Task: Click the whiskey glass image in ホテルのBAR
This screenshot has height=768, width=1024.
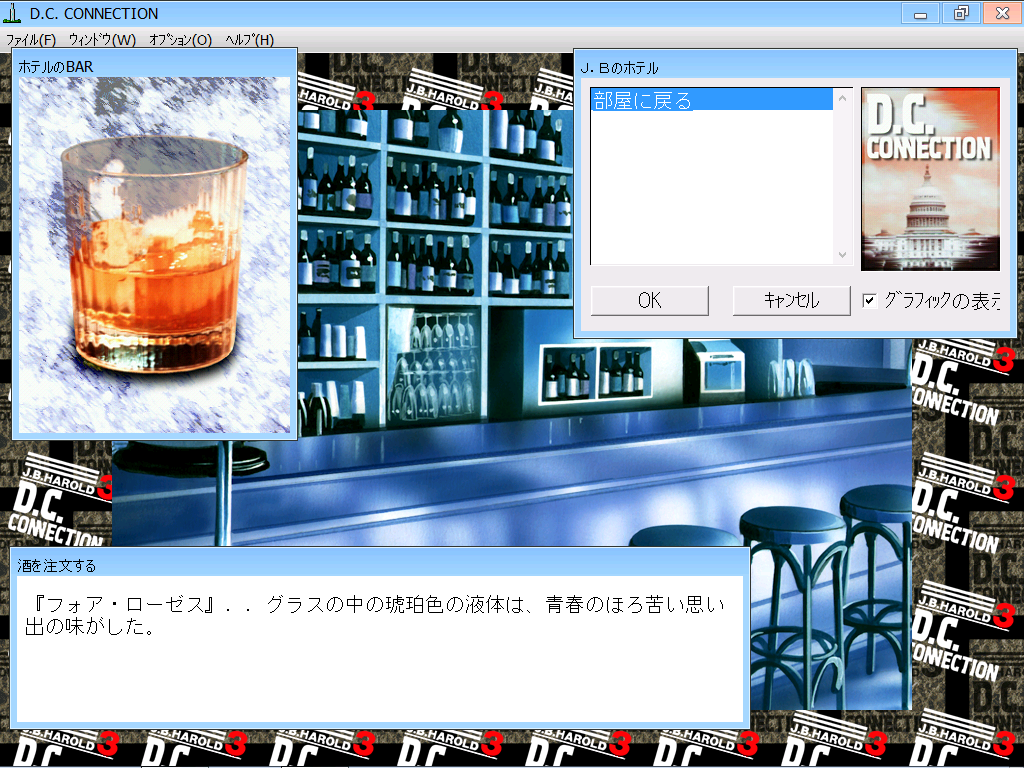Action: [154, 255]
